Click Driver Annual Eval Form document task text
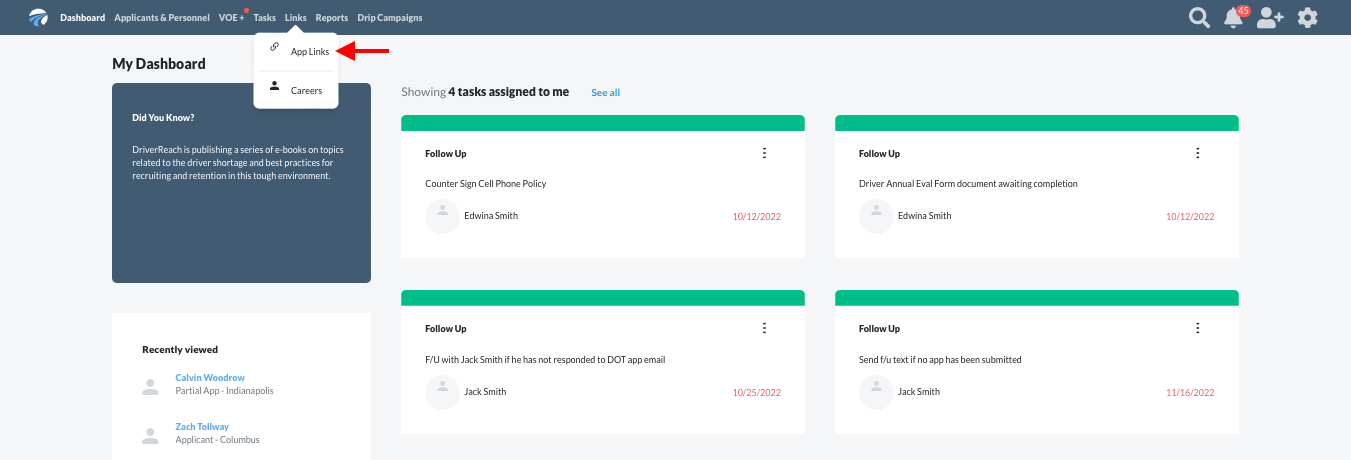 (x=968, y=184)
